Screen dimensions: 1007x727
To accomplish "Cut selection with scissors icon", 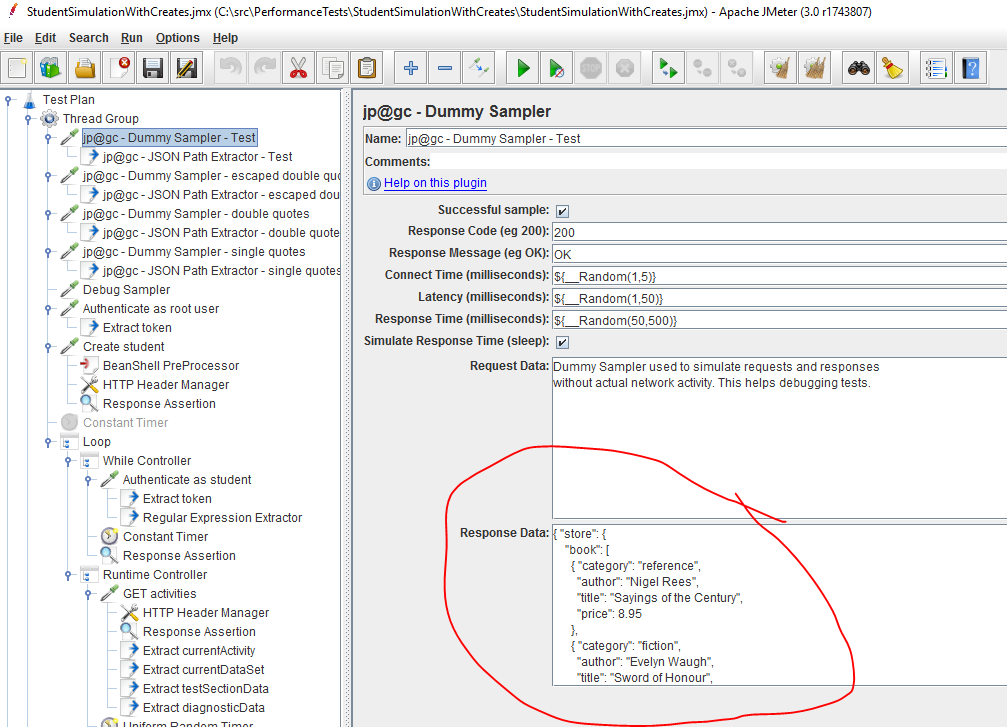I will coord(299,67).
